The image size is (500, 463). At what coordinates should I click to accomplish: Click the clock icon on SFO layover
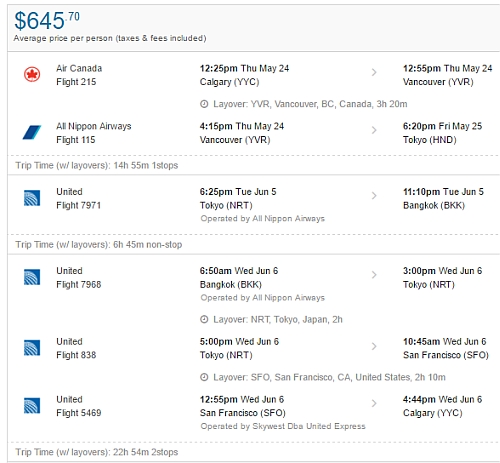click(x=204, y=377)
